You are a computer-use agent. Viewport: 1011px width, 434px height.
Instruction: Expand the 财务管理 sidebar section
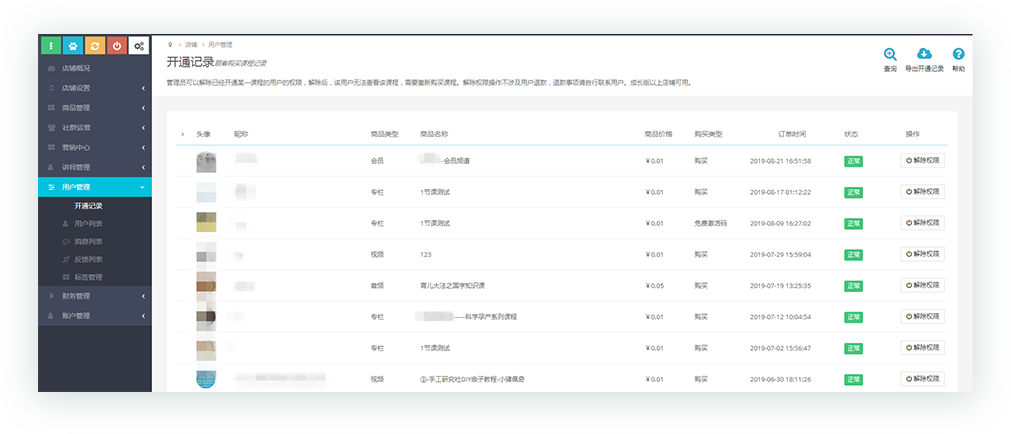tap(95, 296)
